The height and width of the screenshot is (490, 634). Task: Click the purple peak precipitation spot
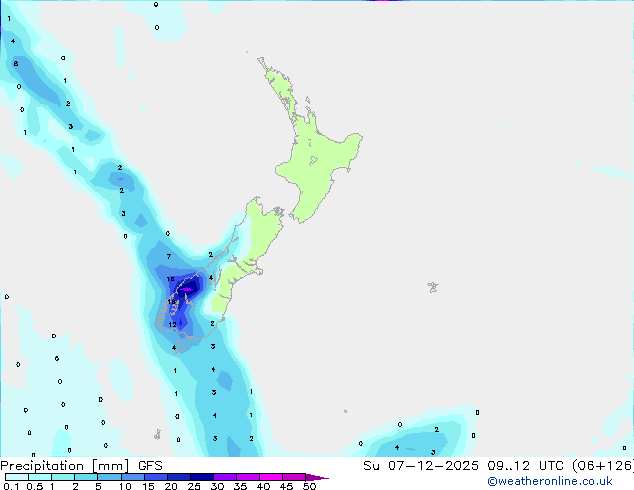click(x=186, y=289)
